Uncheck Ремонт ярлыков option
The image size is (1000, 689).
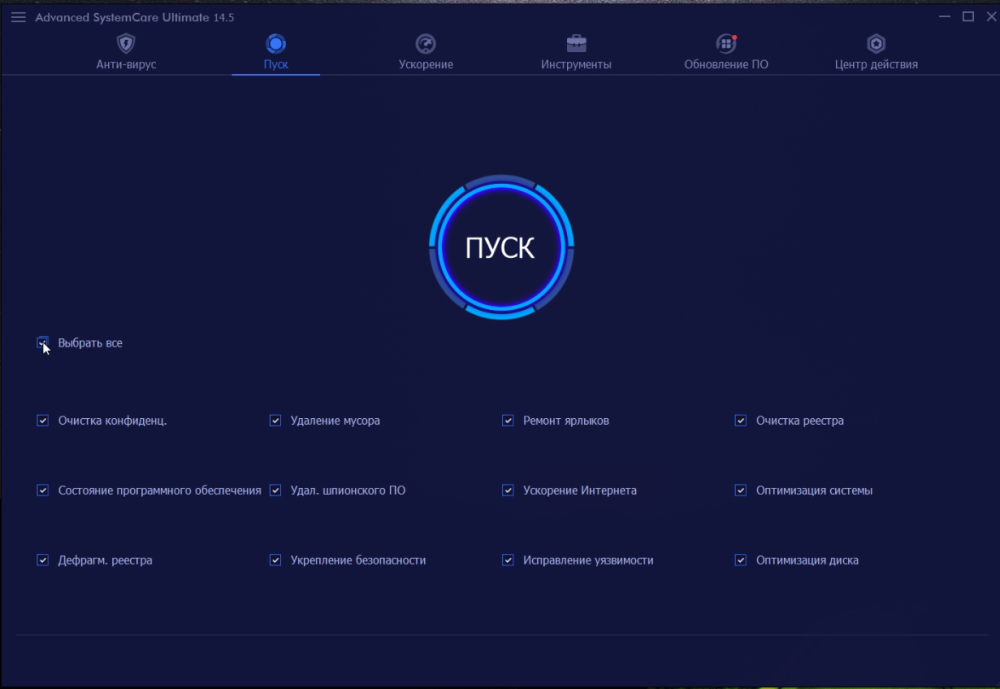click(508, 421)
